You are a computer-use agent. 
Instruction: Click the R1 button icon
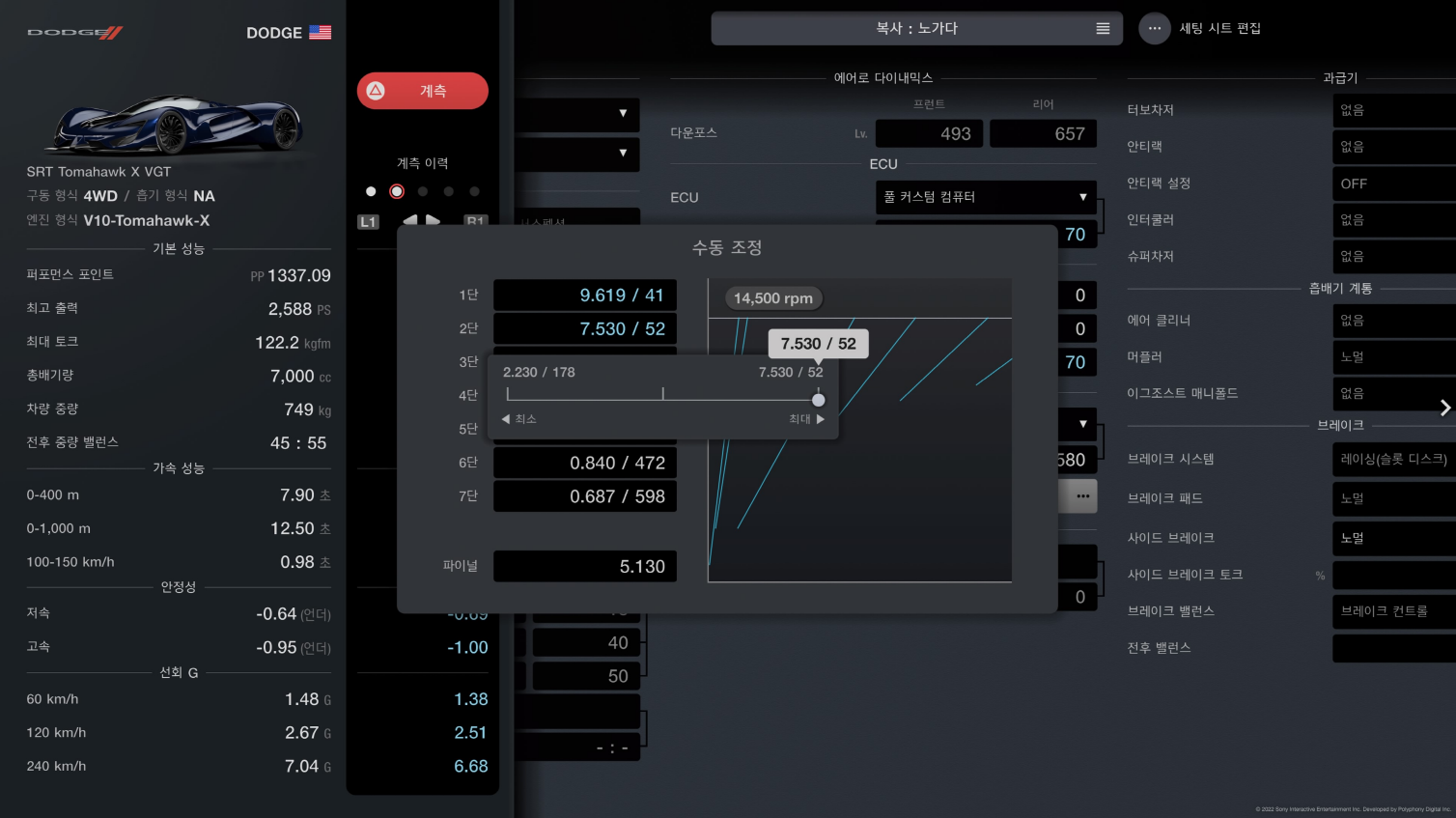coord(475,221)
